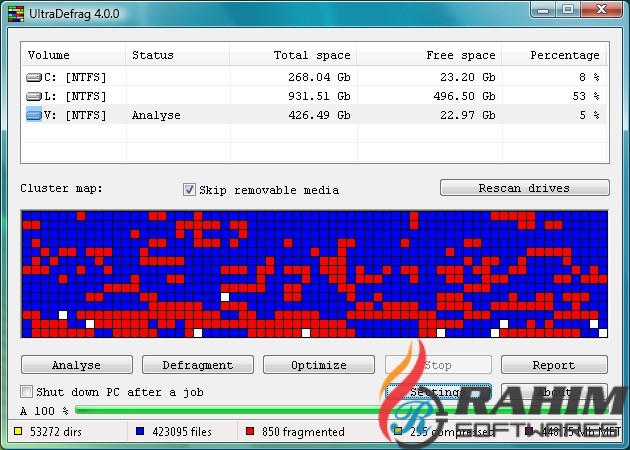Click the 850 fragmented status entry
The image size is (630, 450).
pyautogui.click(x=303, y=432)
